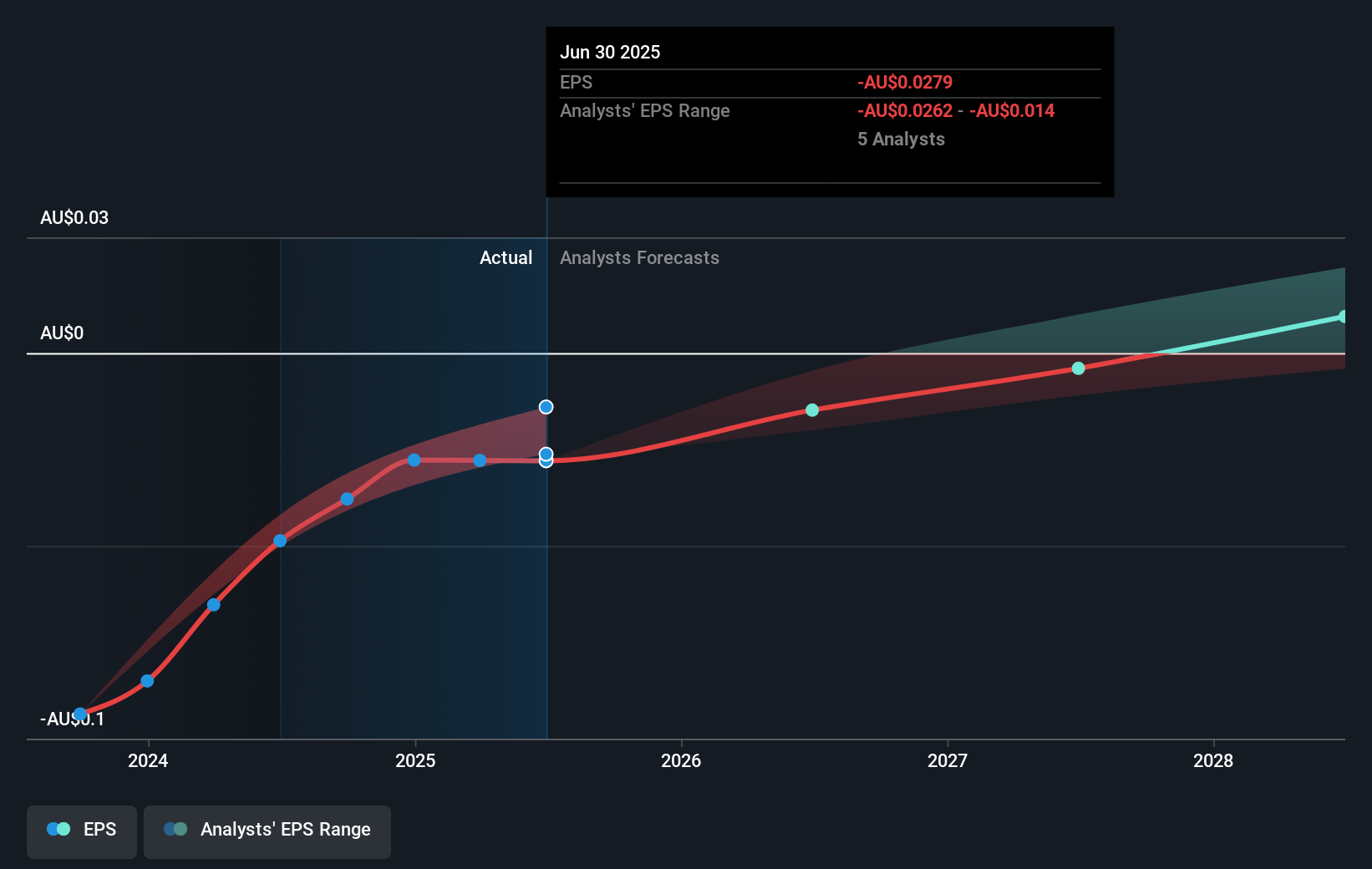Viewport: 1372px width, 869px height.
Task: Click the EPS value -AU$0.0279 link
Action: click(x=904, y=82)
